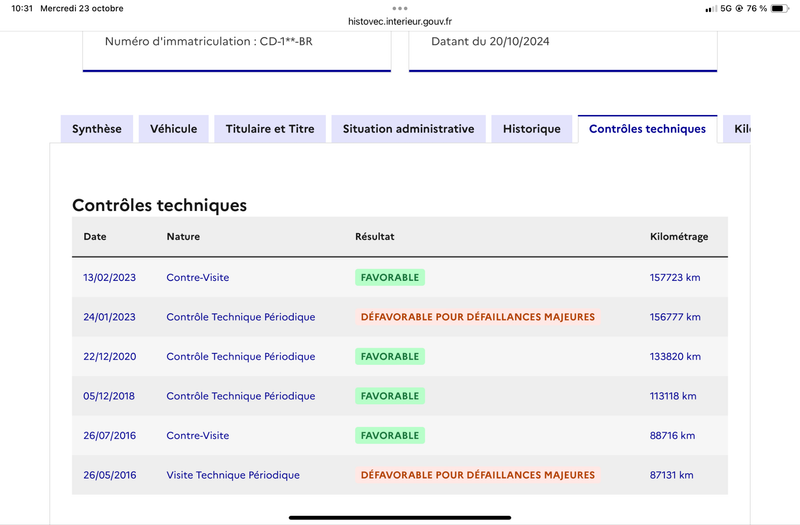The height and width of the screenshot is (525, 800).
Task: Click Contrôle Technique Périodique in 24/01/2023 row
Action: tap(241, 317)
